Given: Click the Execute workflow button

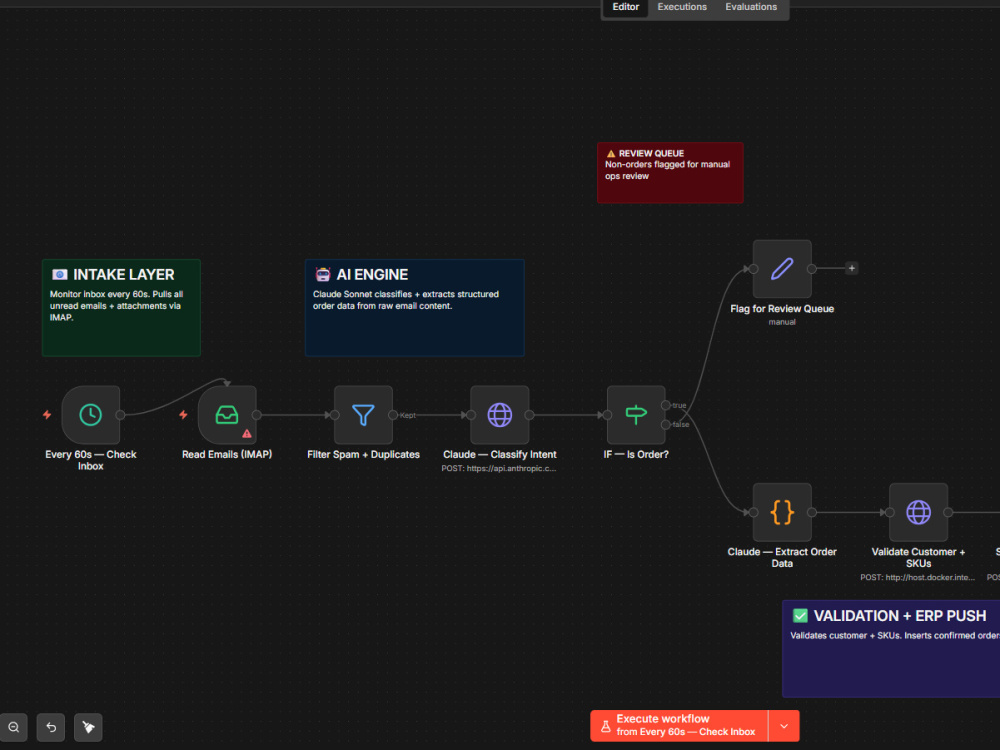Looking at the screenshot, I should (679, 726).
